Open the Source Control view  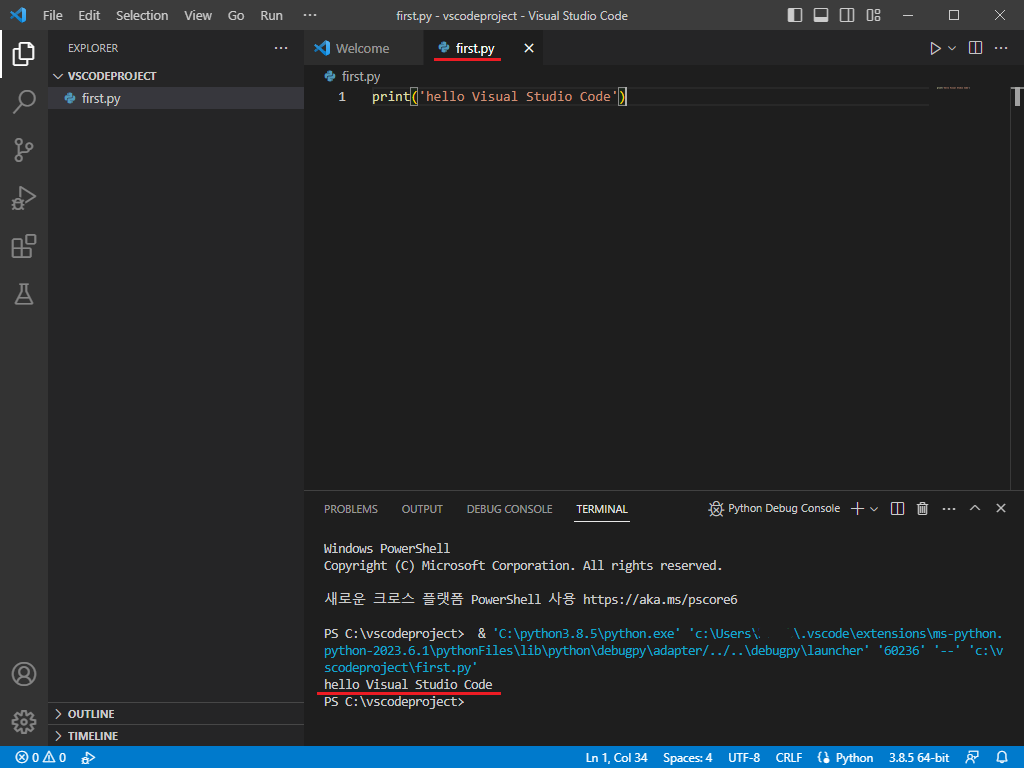tap(24, 150)
